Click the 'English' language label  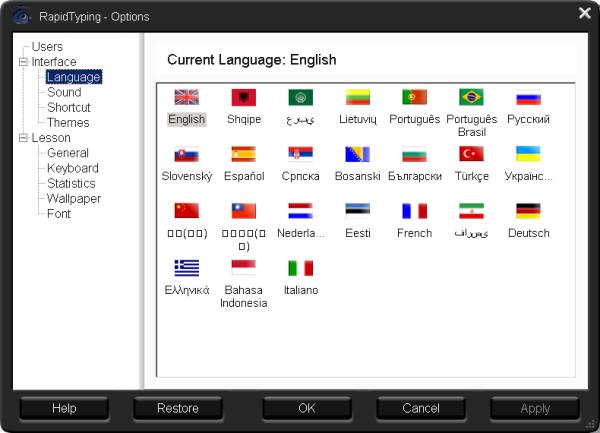[187, 119]
